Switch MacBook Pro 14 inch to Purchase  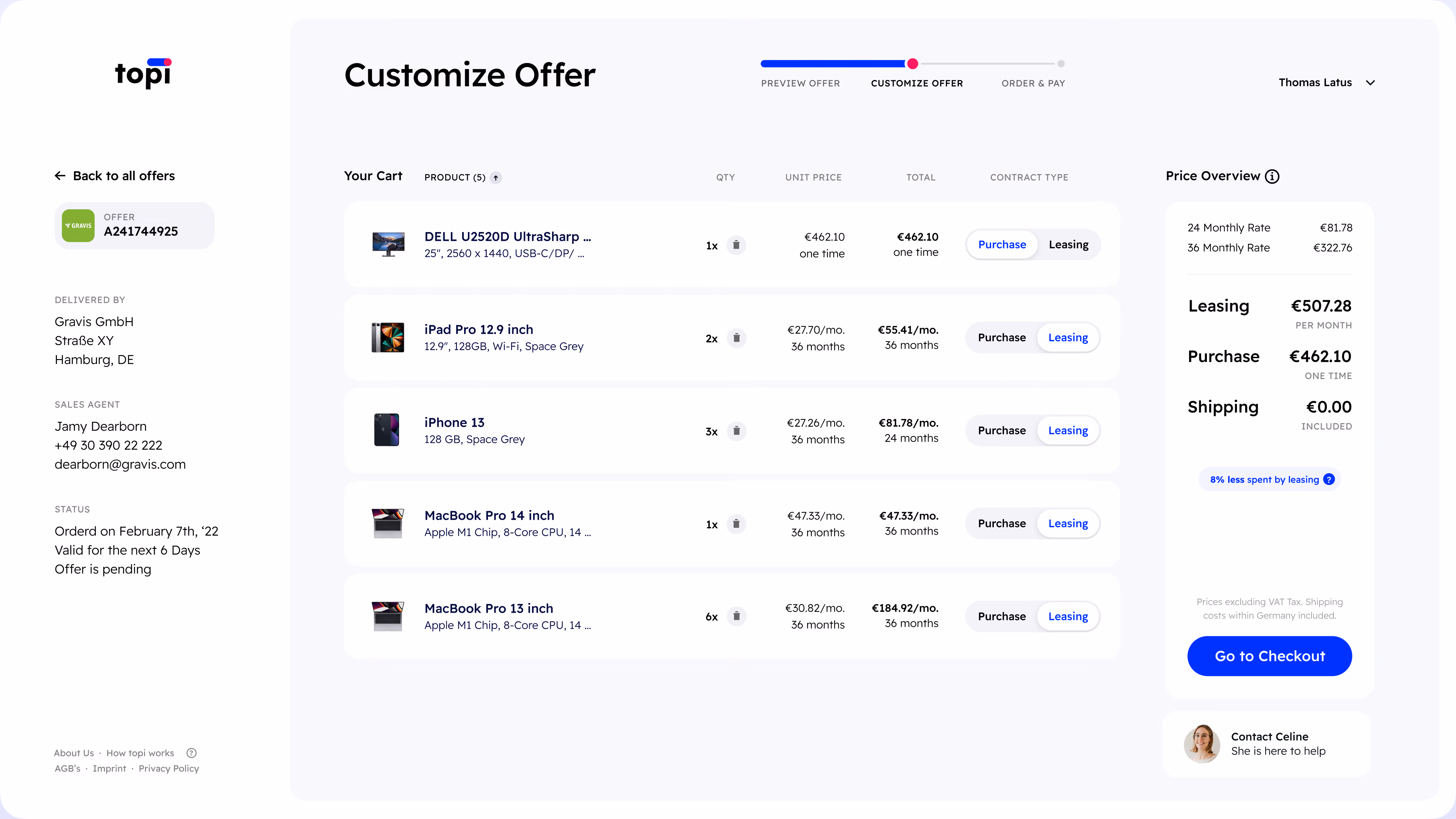coord(1001,524)
